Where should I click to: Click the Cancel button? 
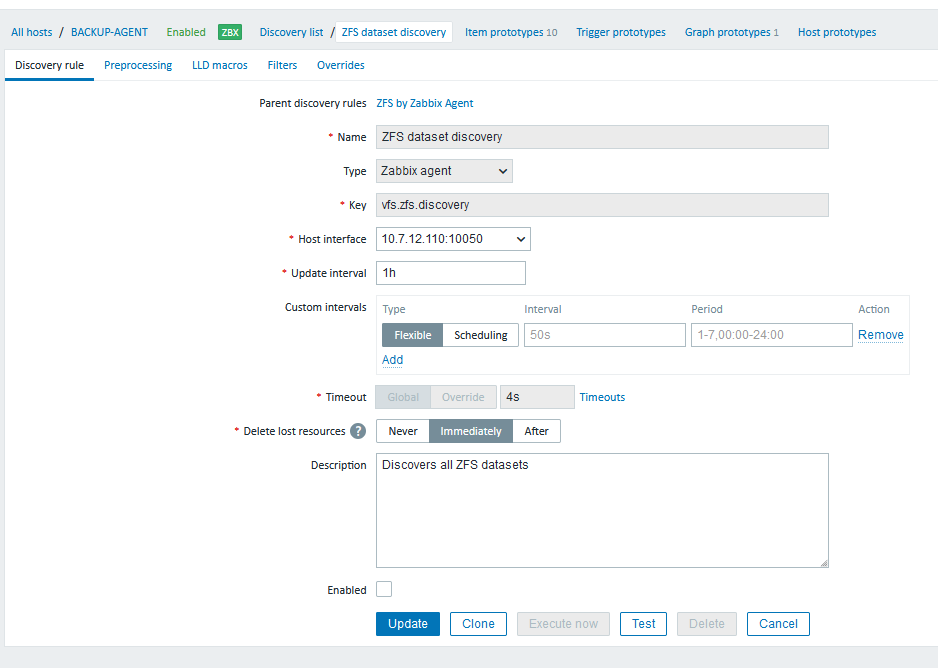pos(778,624)
